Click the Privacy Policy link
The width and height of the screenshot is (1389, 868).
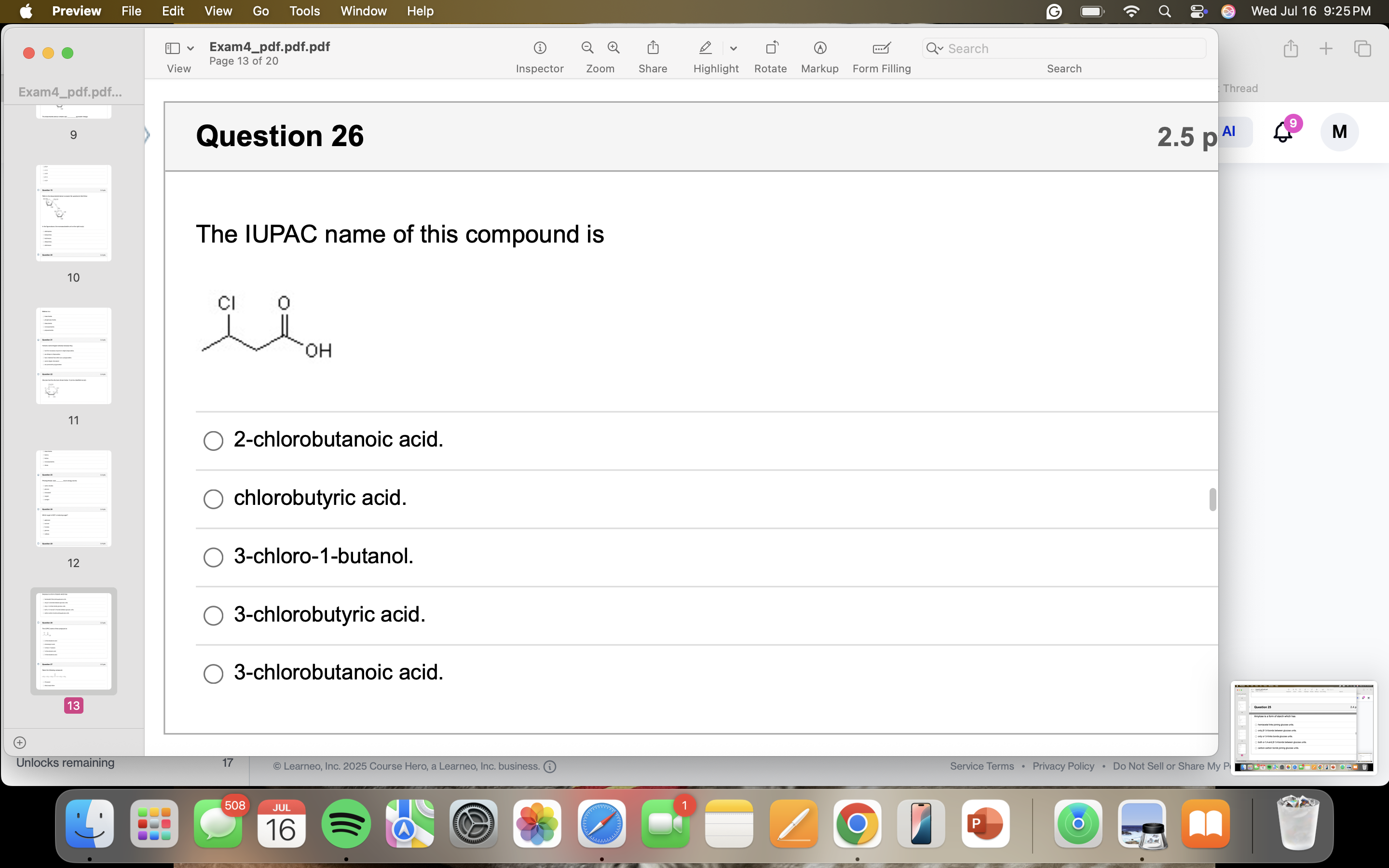1062,766
